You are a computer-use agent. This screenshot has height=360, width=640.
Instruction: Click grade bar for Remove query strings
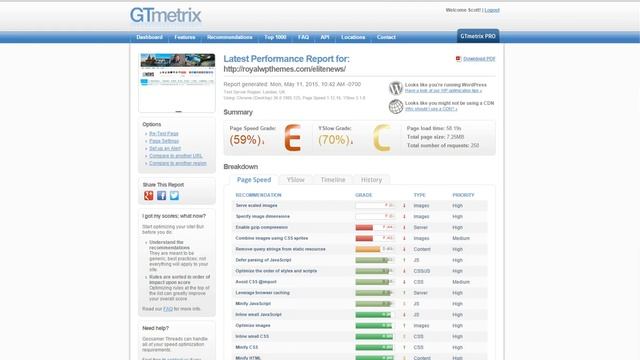(x=375, y=249)
